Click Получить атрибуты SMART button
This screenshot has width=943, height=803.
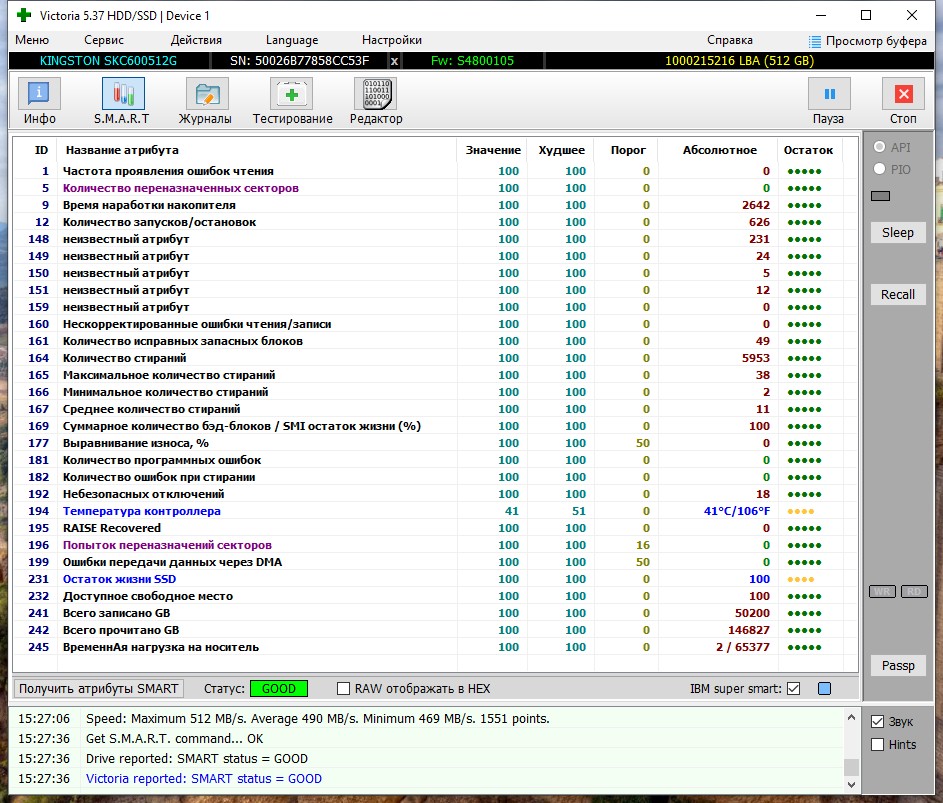pyautogui.click(x=99, y=688)
